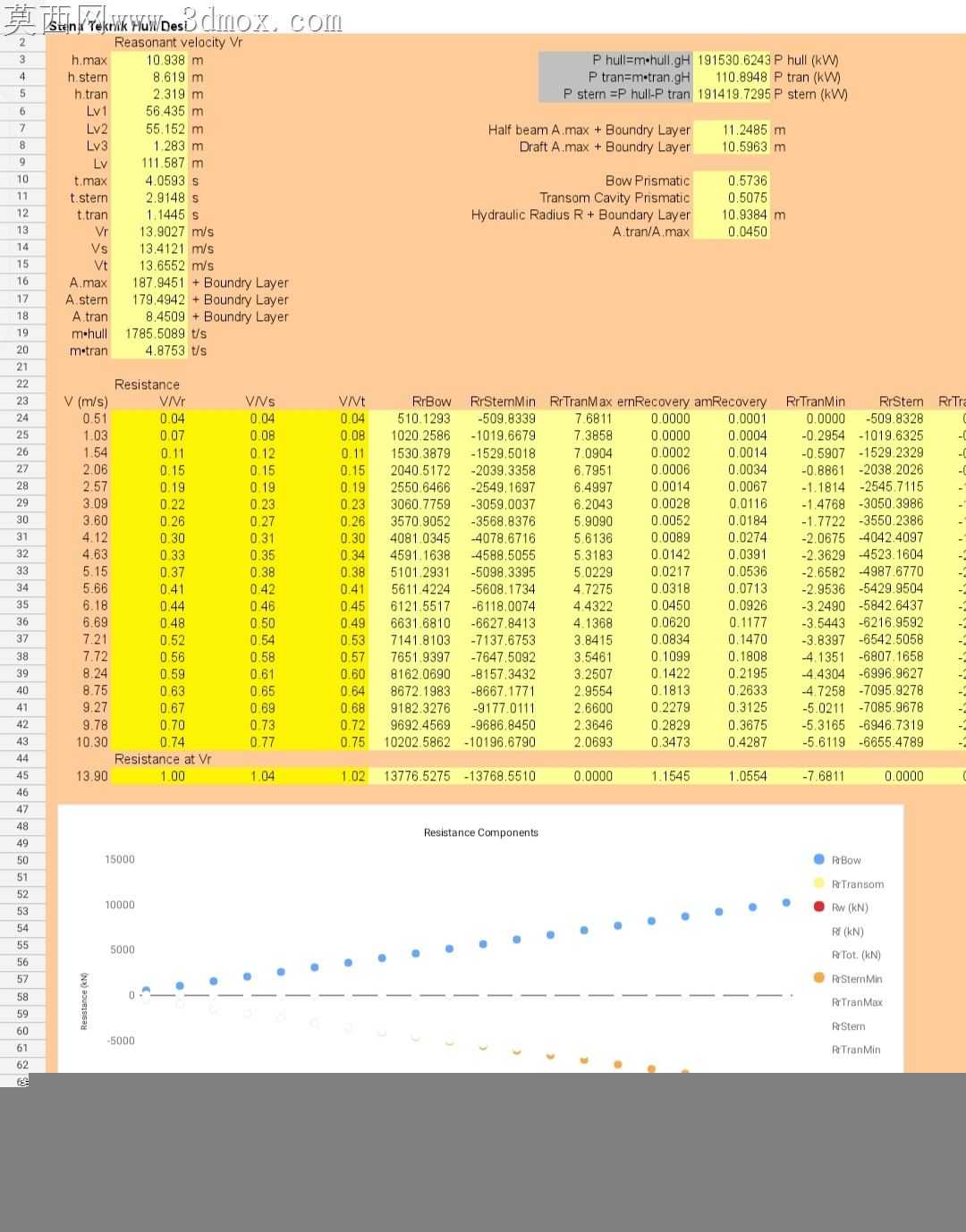Select the Bow Prismatic value 0.5736
966x1232 pixels.
click(x=748, y=180)
